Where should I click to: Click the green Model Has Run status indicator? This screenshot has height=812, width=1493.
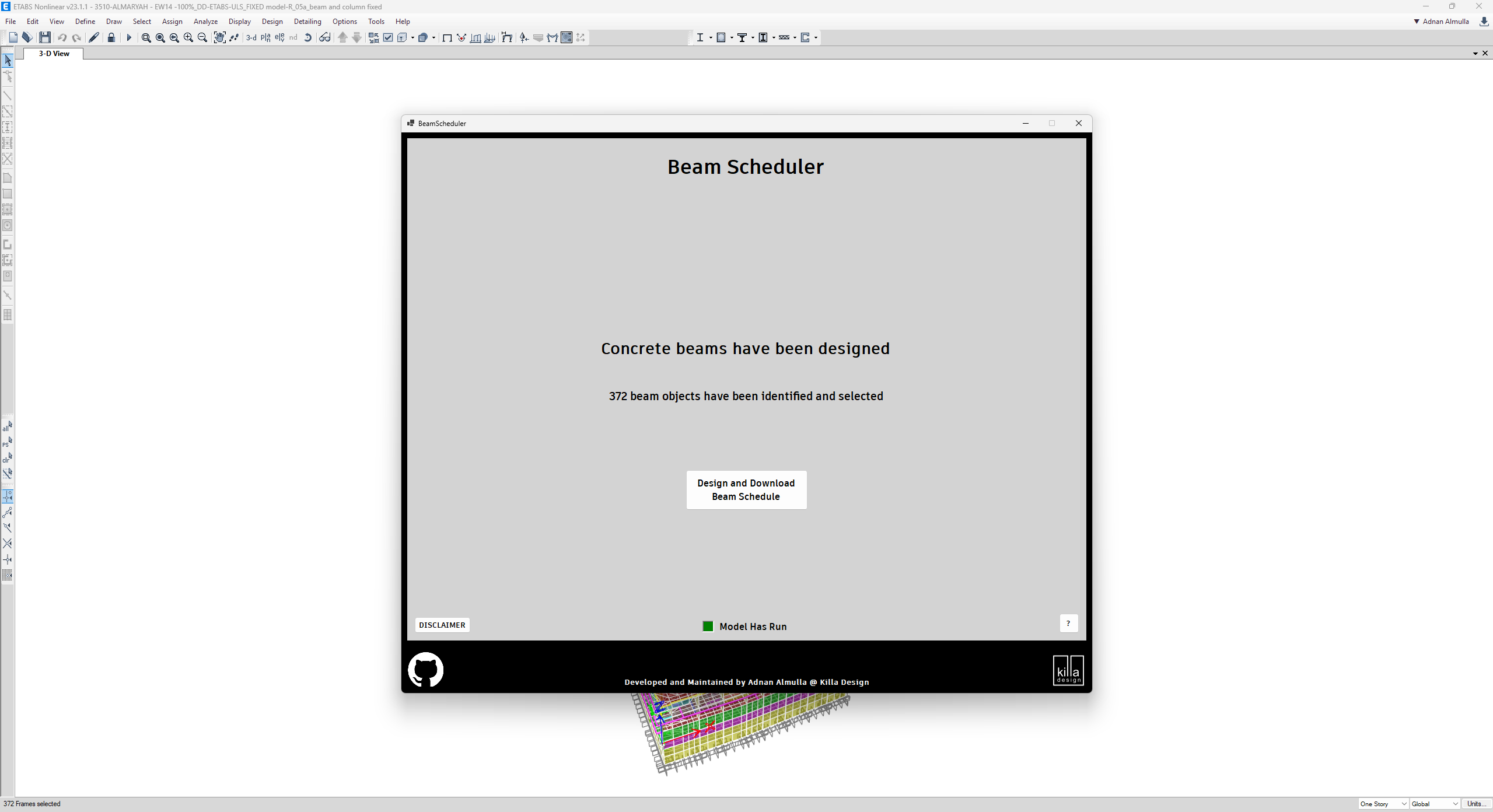click(x=708, y=626)
